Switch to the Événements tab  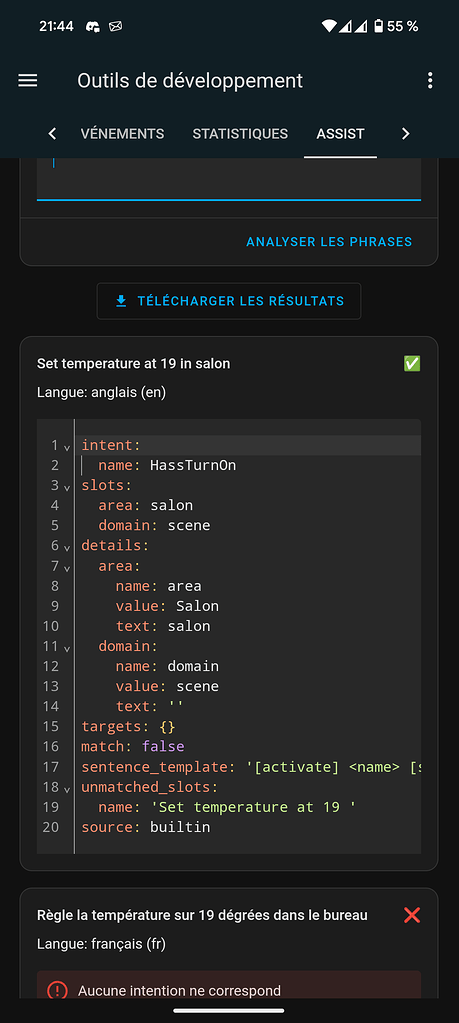123,134
